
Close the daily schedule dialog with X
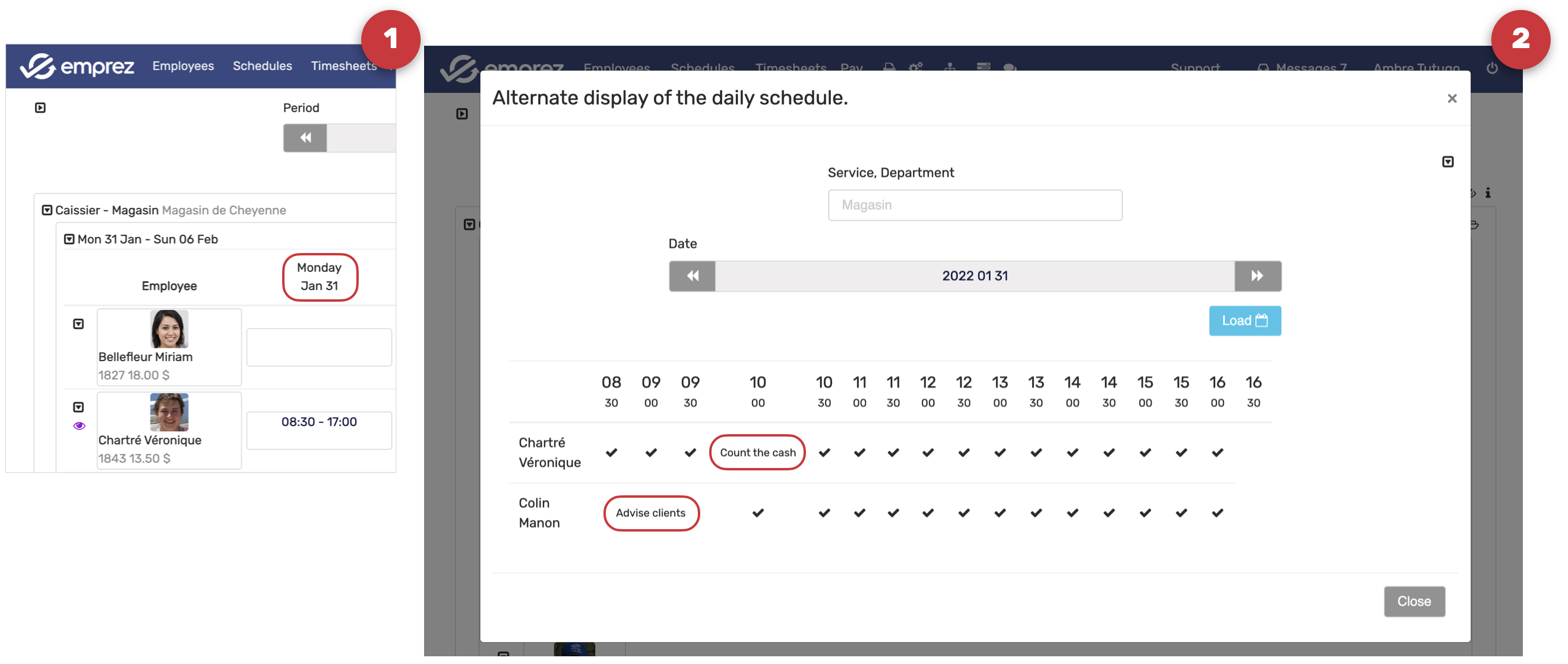tap(1451, 99)
